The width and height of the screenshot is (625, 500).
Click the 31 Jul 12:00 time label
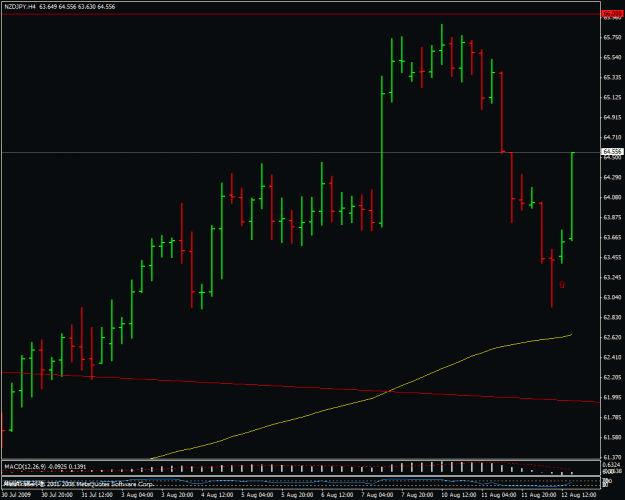tap(97, 495)
